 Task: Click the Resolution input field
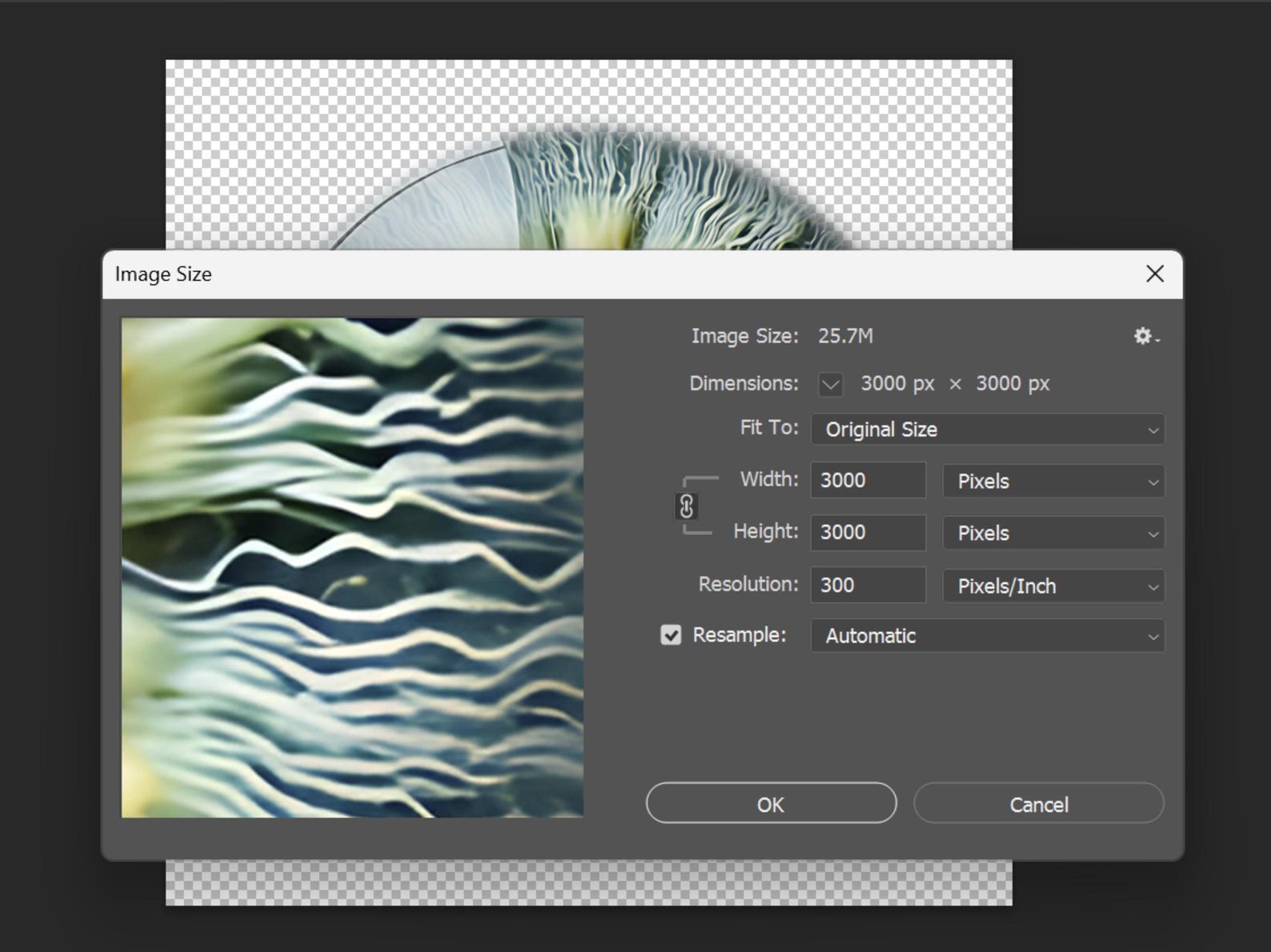[x=868, y=585]
